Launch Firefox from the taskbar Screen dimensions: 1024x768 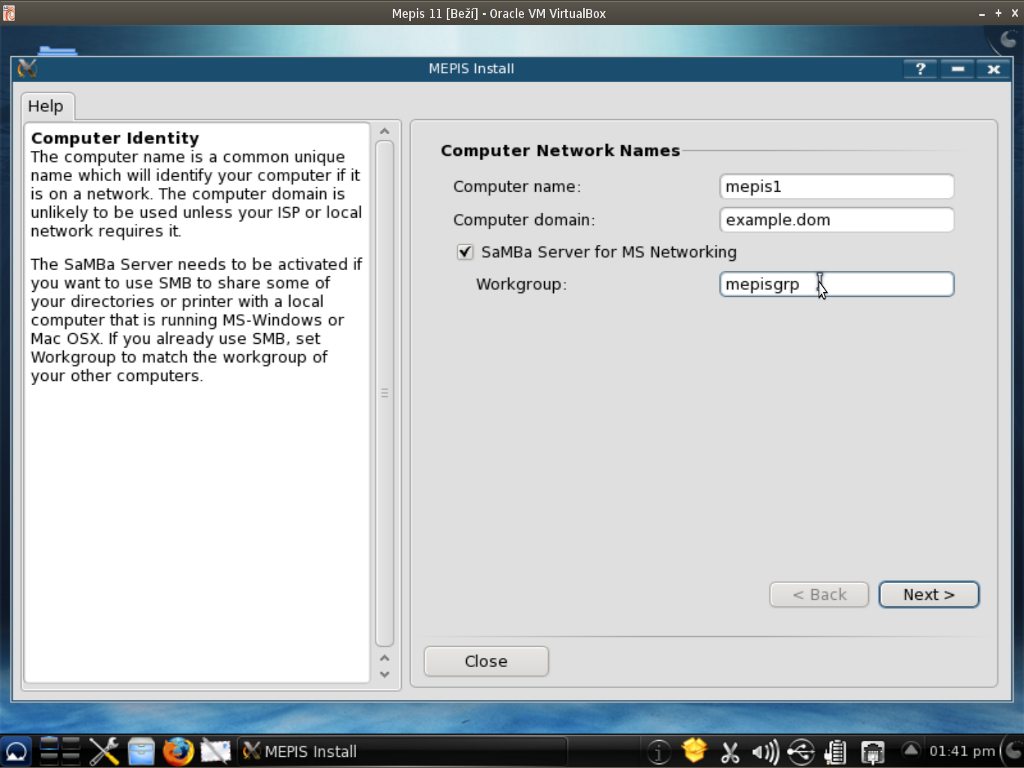pos(178,752)
